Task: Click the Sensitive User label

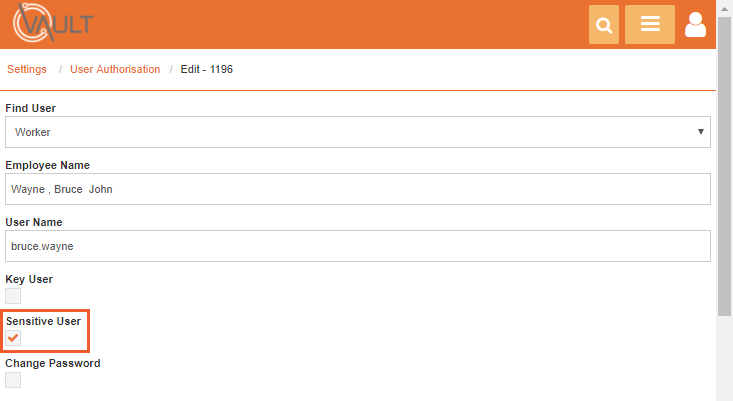Action: (x=43, y=321)
